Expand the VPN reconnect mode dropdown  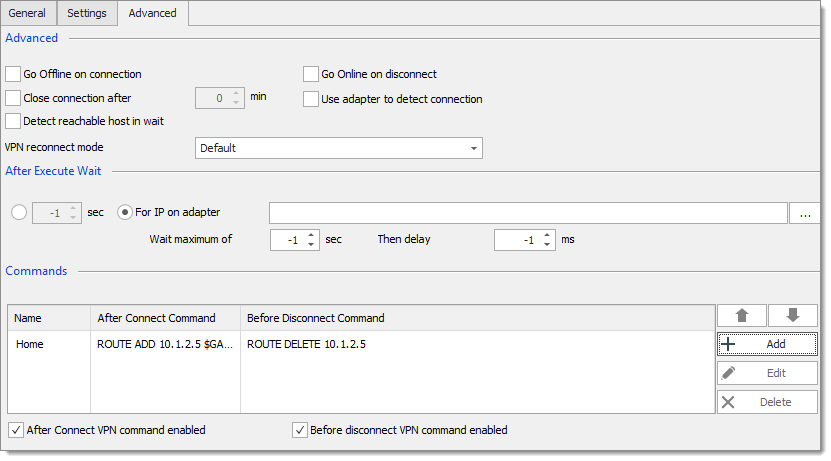click(339, 148)
